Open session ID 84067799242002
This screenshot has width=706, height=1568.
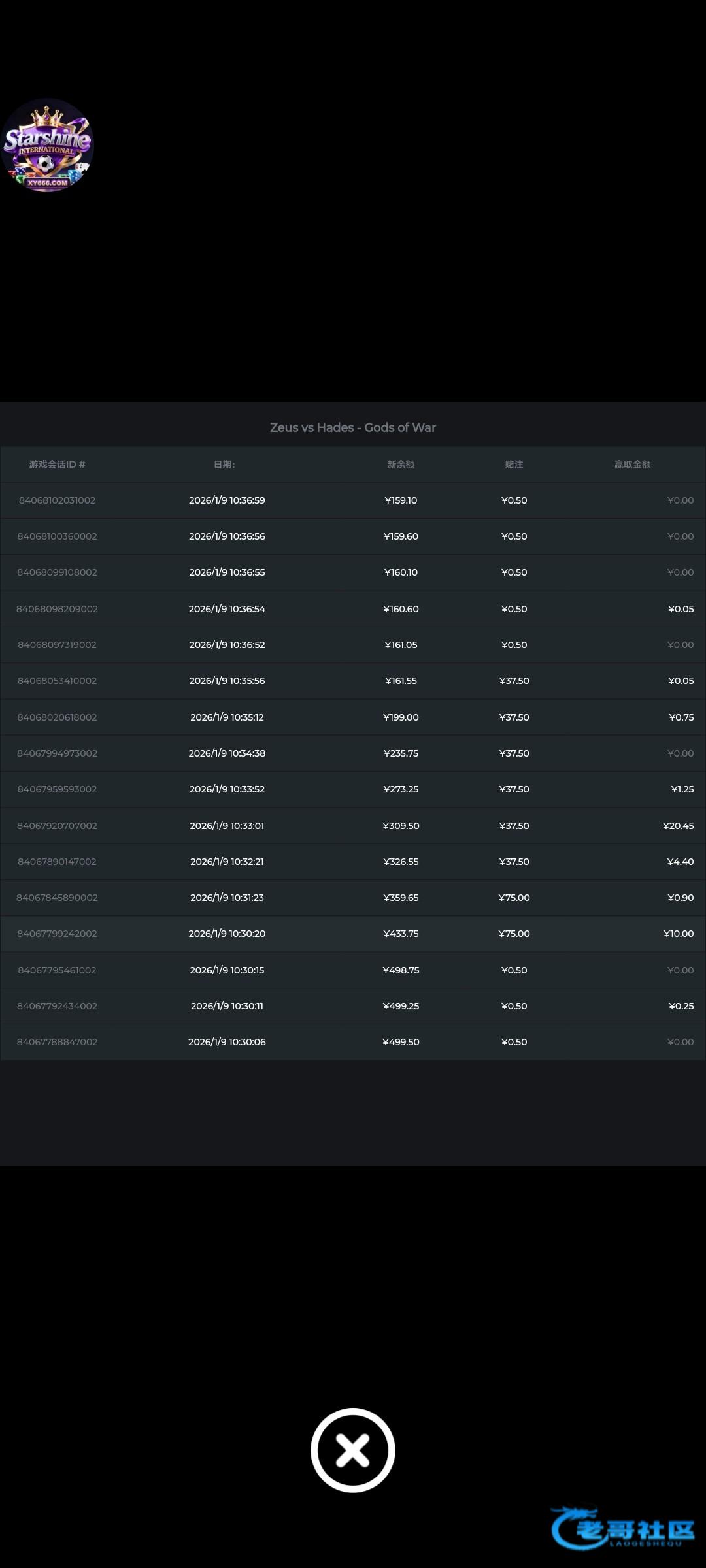pos(57,934)
